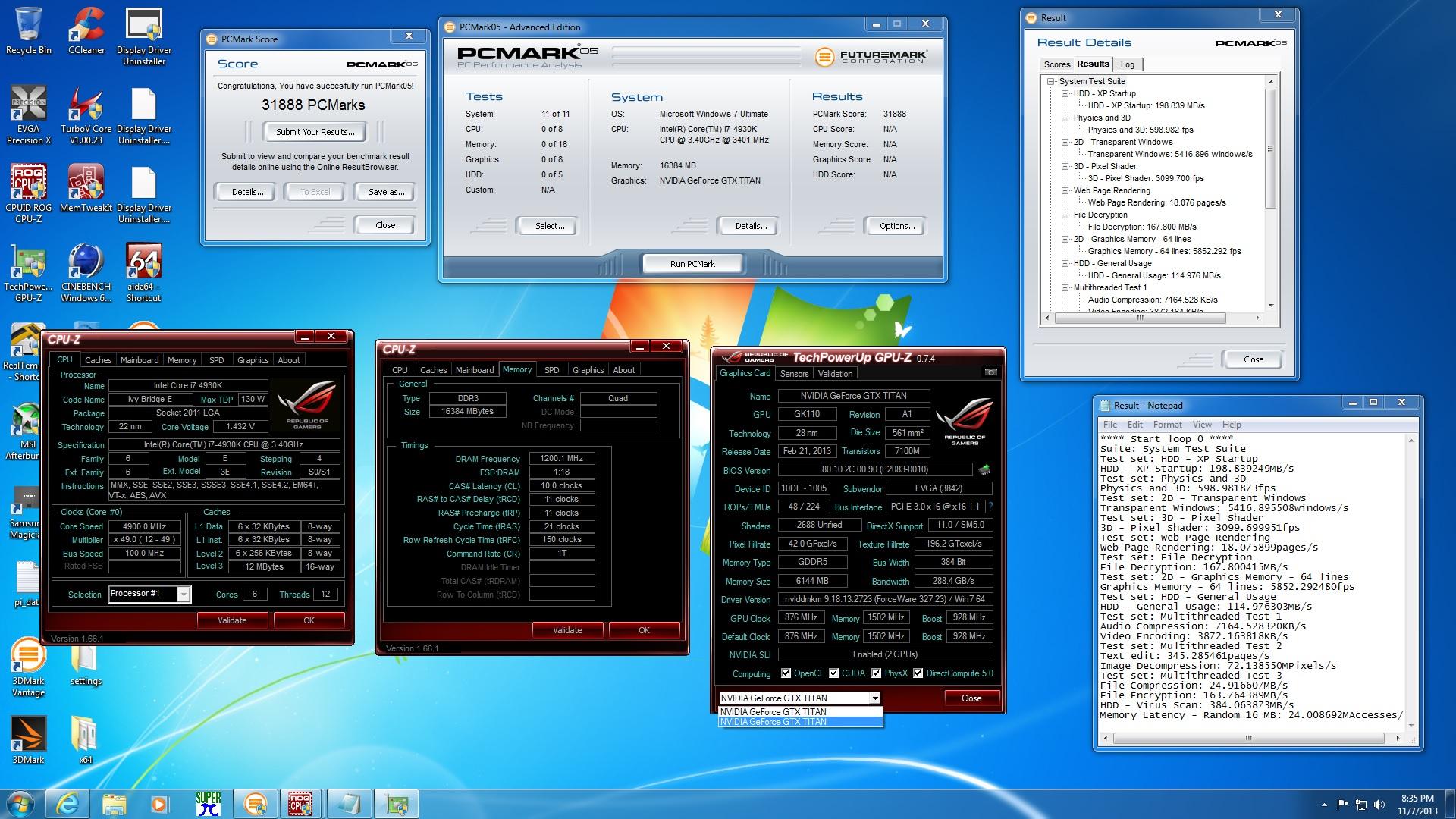Collapse the 2D - Transparent Windows node
Viewport: 1456px width, 819px height.
coord(1065,142)
